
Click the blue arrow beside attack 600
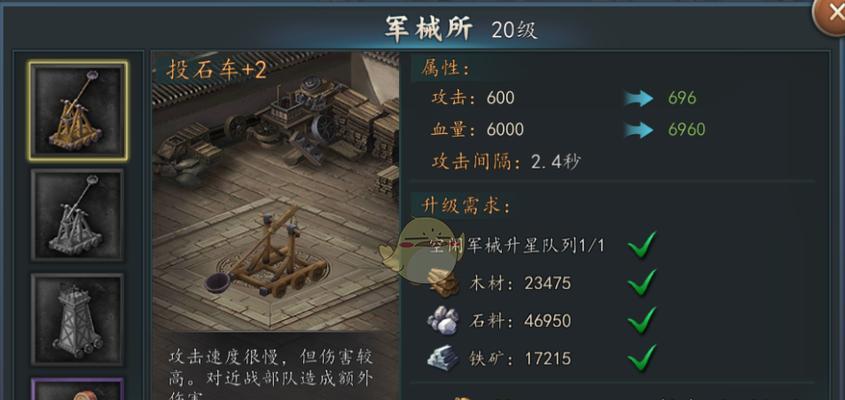tap(639, 98)
